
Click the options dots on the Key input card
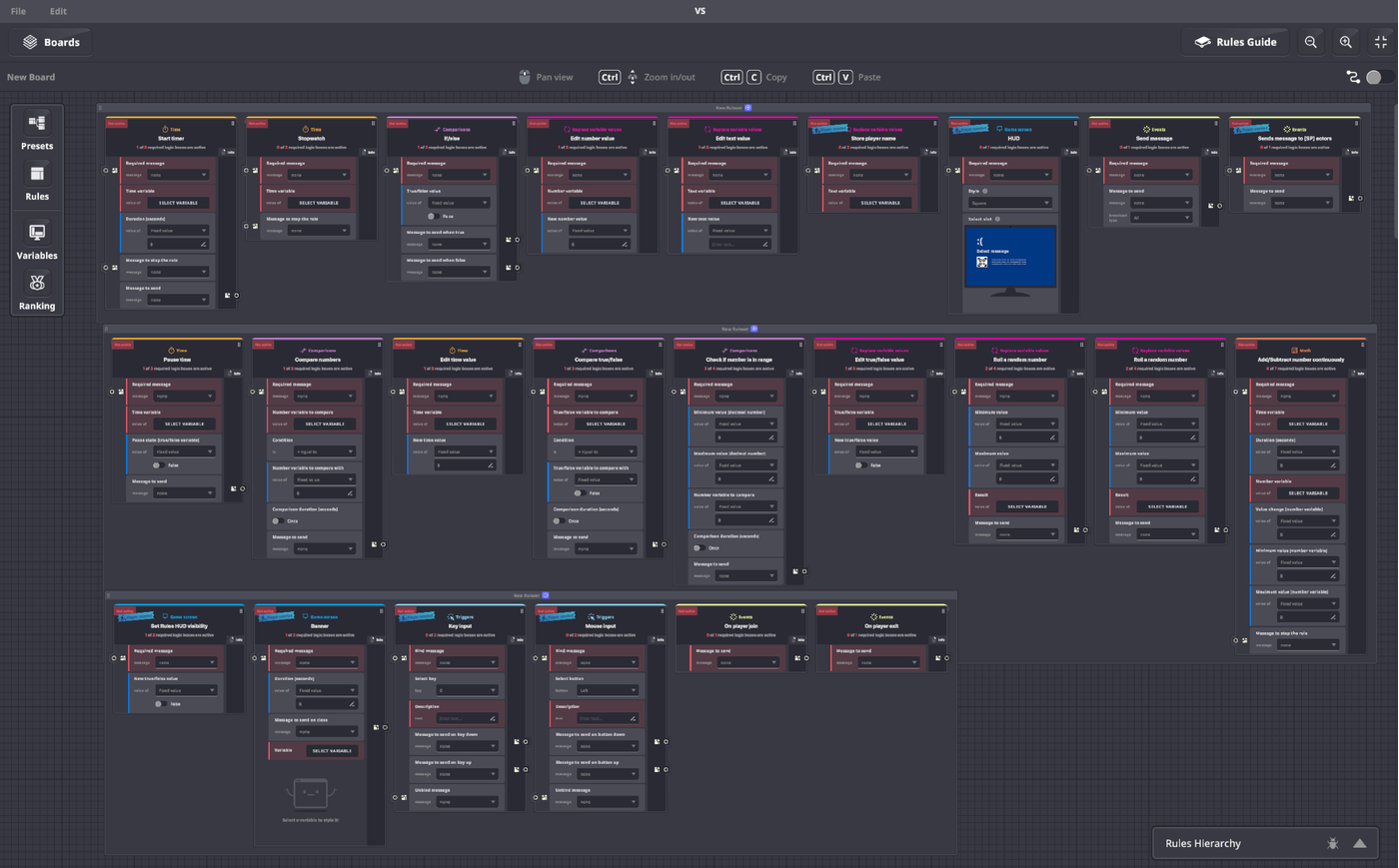(520, 610)
